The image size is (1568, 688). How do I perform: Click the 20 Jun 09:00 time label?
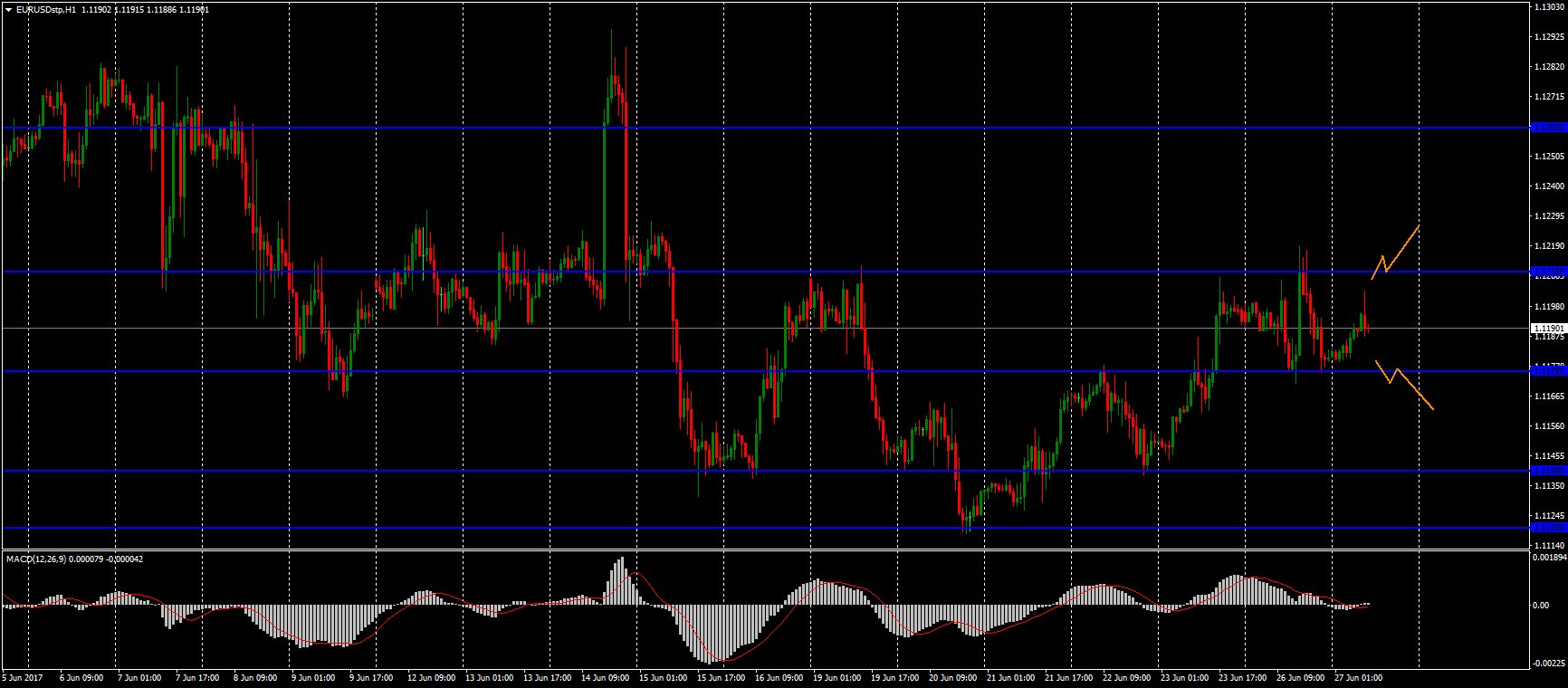[x=954, y=677]
